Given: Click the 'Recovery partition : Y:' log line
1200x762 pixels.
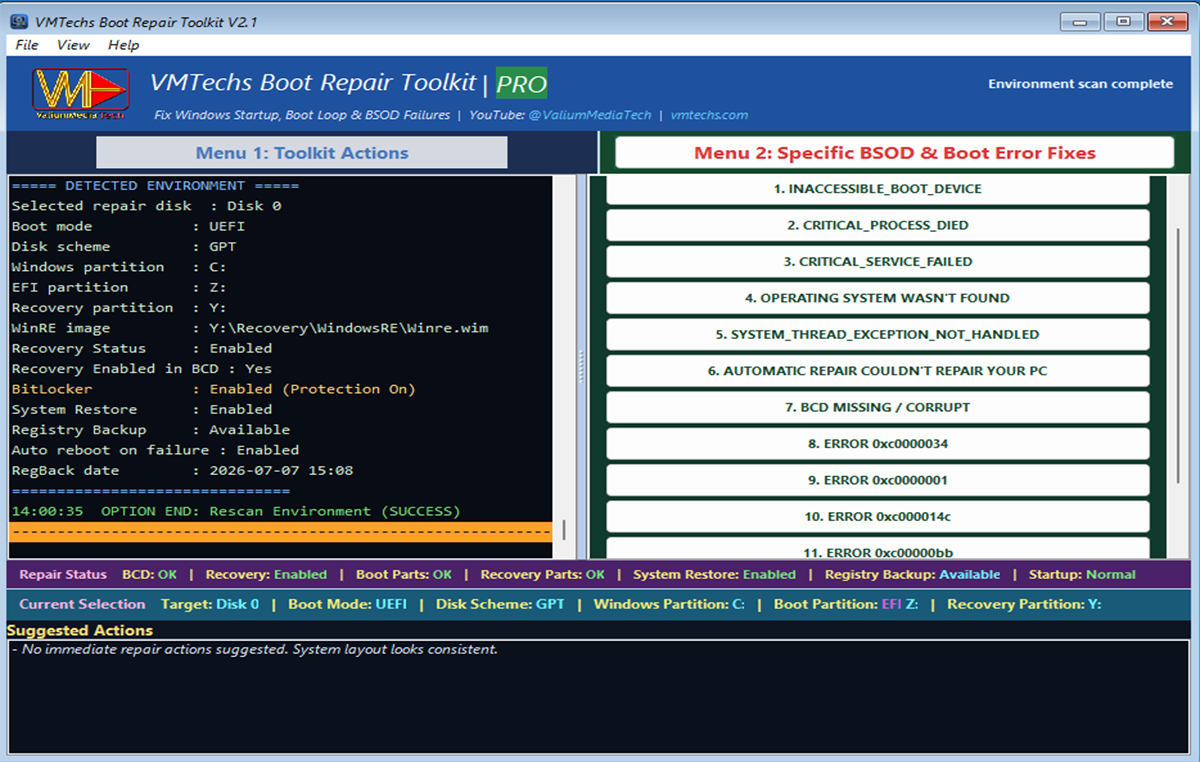Looking at the screenshot, I should click(x=119, y=308).
